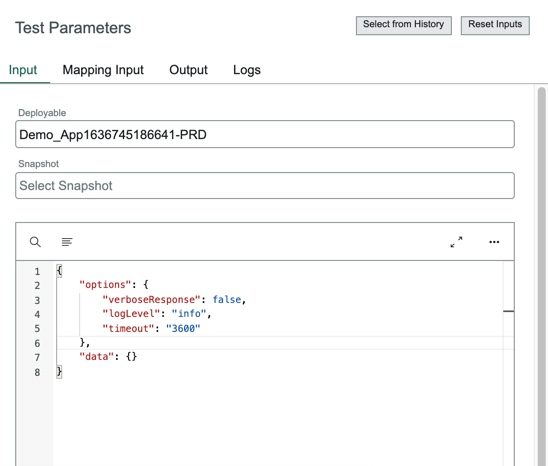Screen dimensions: 548x466
Task: Click the Select from History button
Action: click(x=404, y=25)
